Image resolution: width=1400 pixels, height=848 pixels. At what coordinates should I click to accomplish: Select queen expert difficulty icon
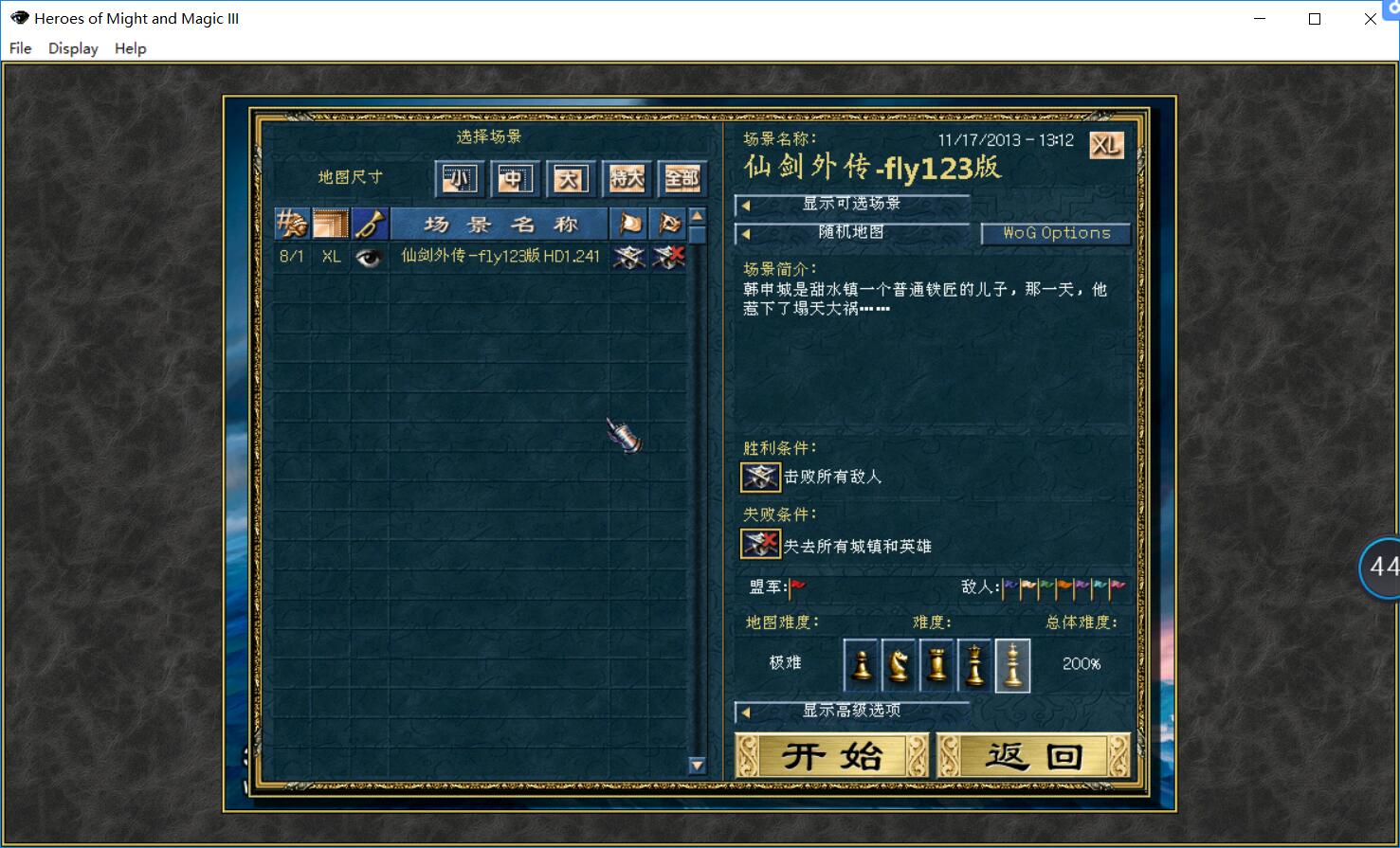(974, 665)
